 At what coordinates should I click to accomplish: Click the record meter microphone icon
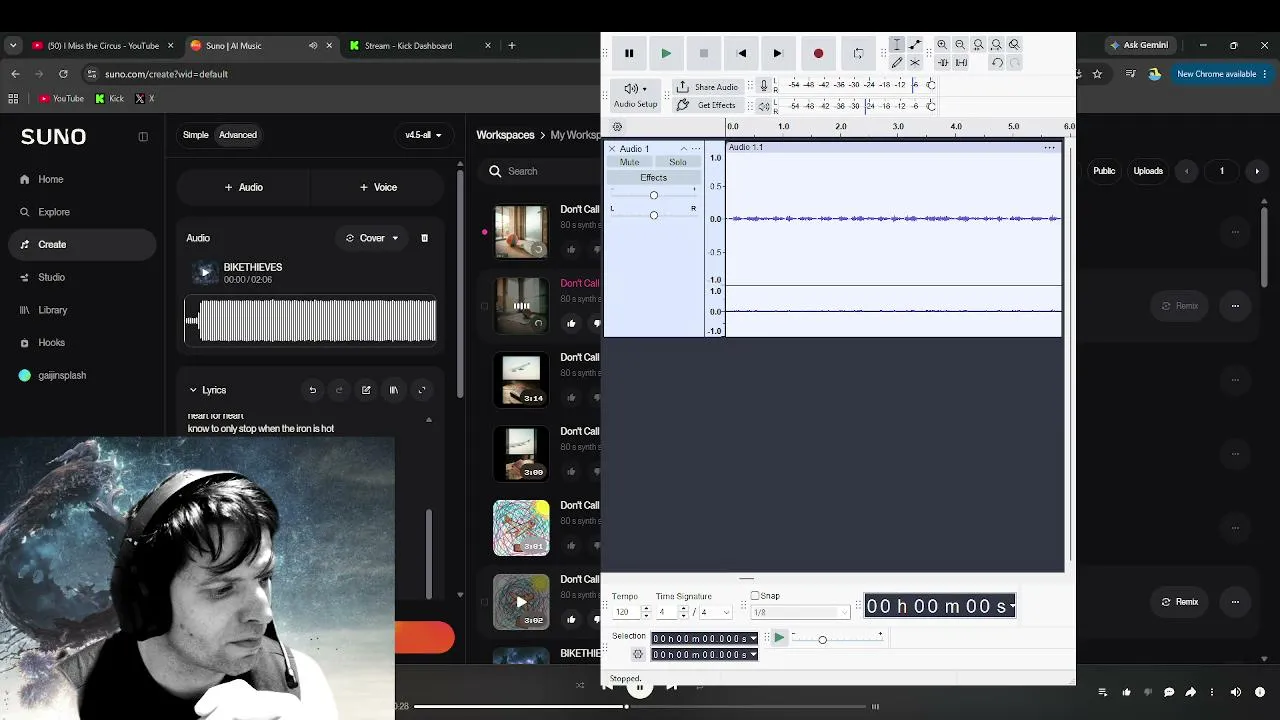click(764, 86)
